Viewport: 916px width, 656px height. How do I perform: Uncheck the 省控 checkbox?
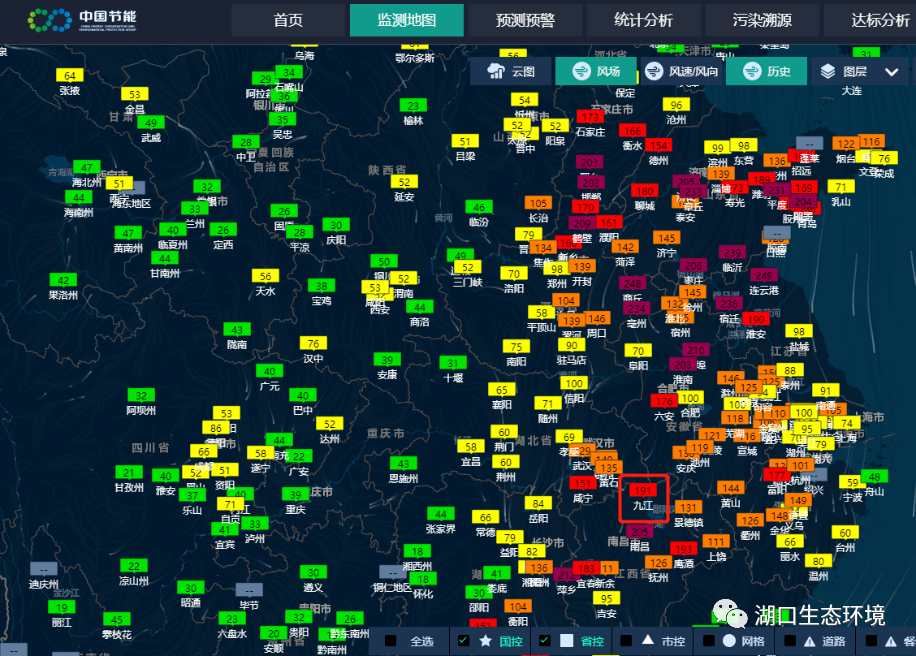tap(544, 640)
